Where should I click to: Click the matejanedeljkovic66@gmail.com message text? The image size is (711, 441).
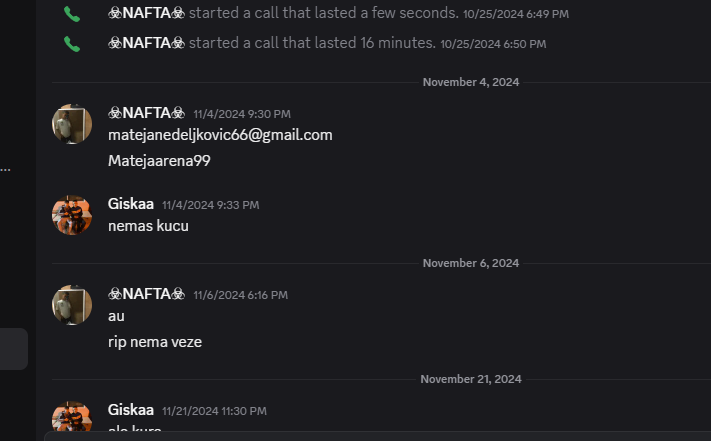pyautogui.click(x=220, y=135)
